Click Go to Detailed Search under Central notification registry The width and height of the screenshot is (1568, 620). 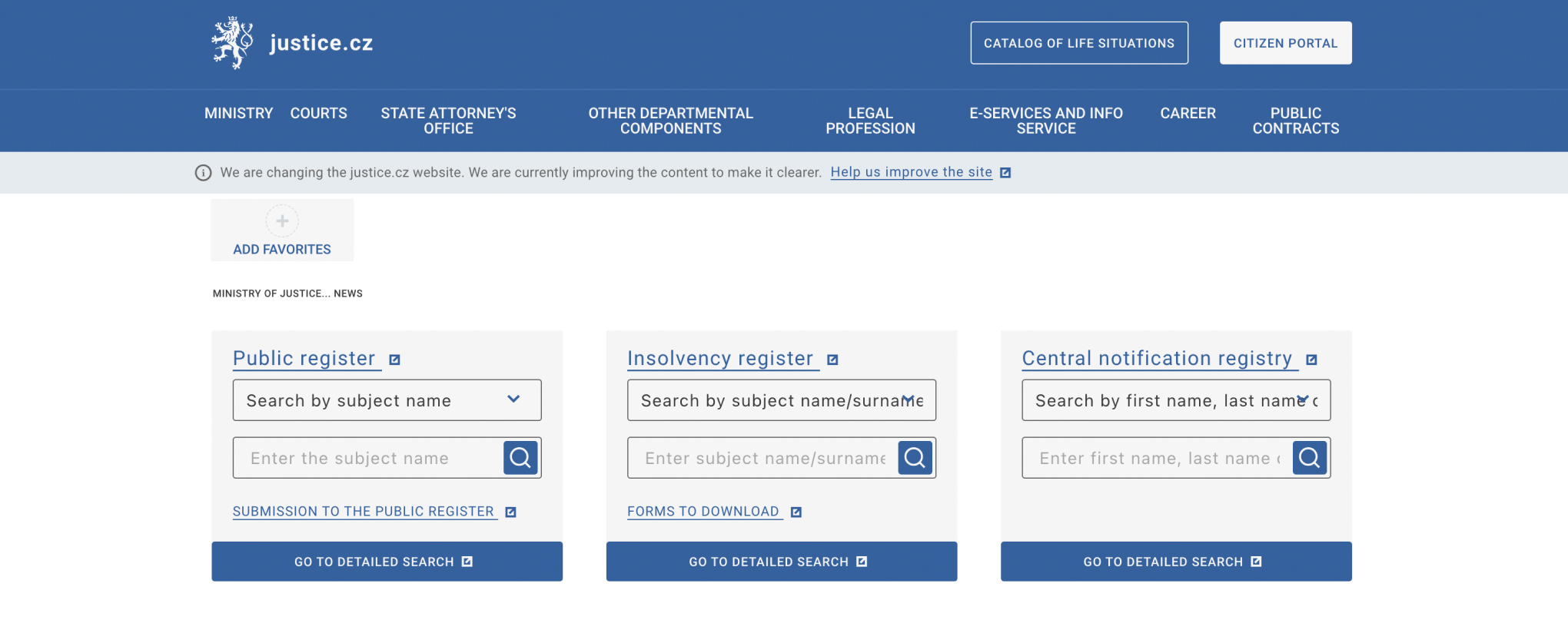(1176, 562)
